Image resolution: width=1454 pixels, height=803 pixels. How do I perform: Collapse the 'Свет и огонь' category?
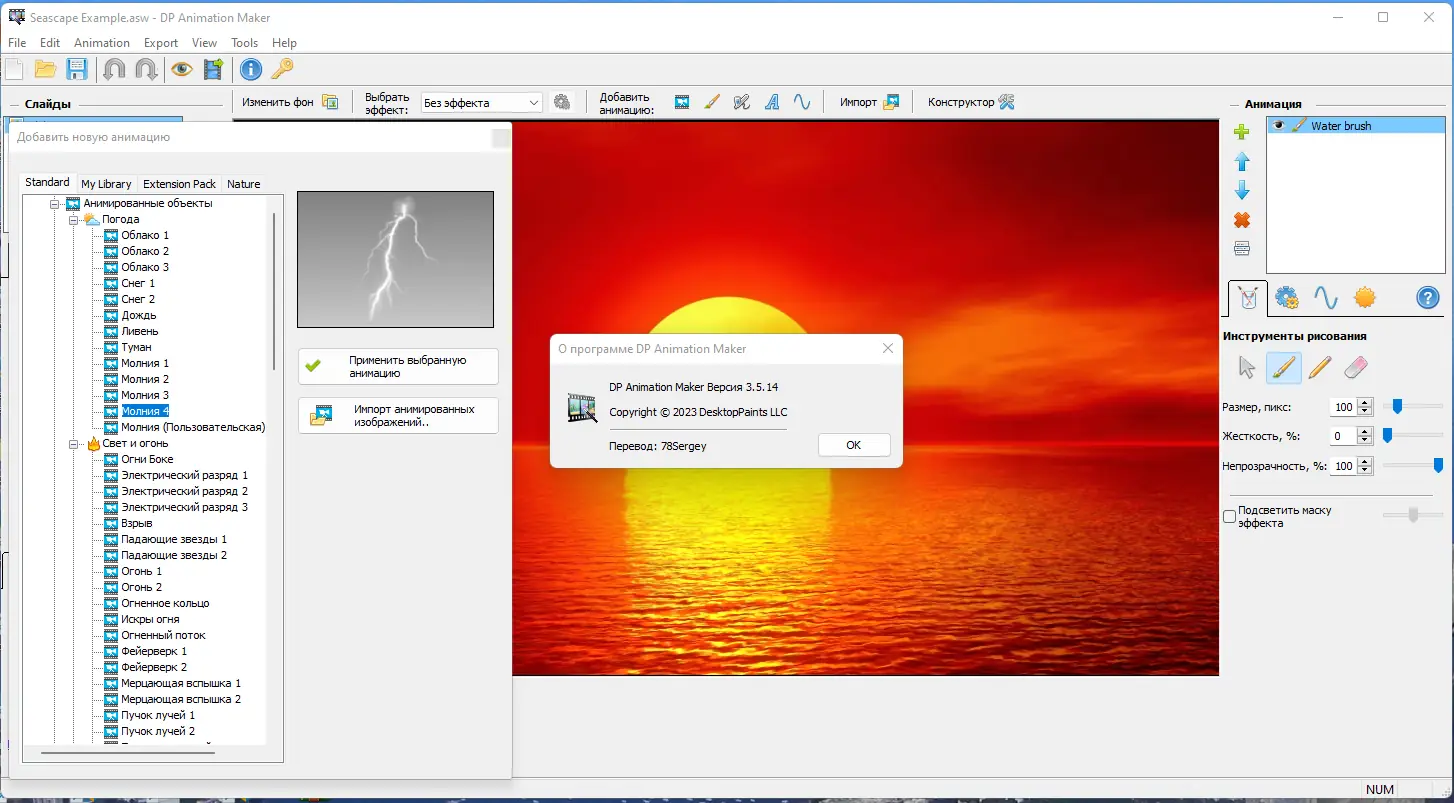tap(72, 443)
